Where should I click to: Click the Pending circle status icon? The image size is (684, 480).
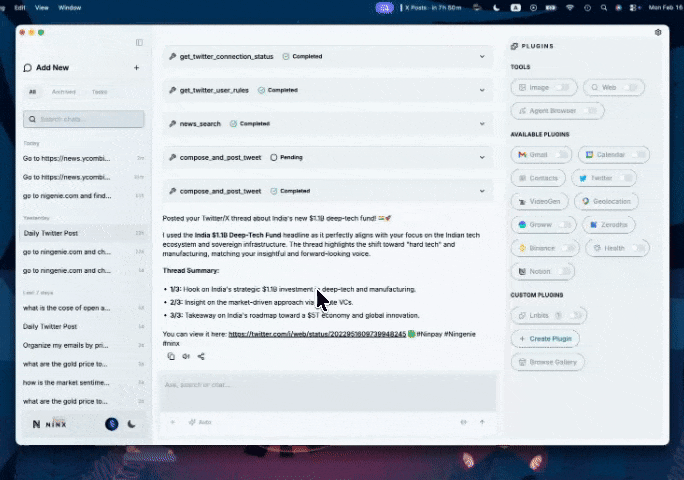click(274, 157)
